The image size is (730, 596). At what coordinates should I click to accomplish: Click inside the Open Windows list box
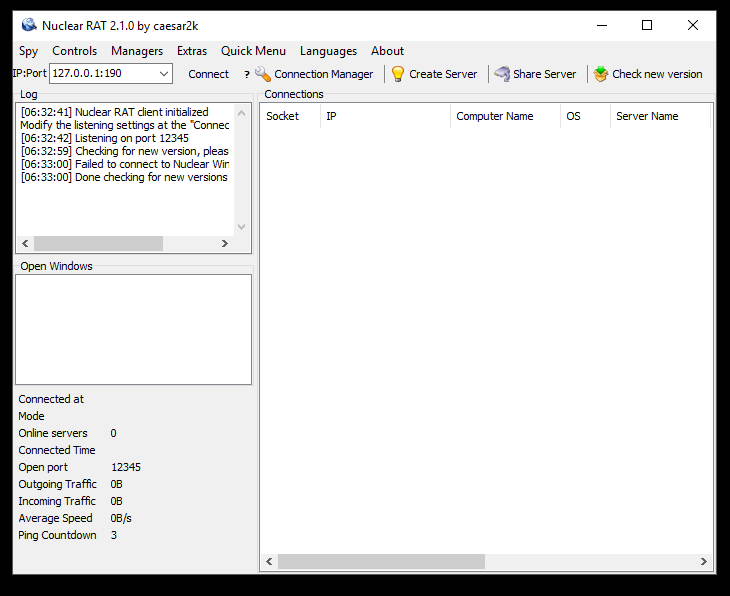[134, 329]
